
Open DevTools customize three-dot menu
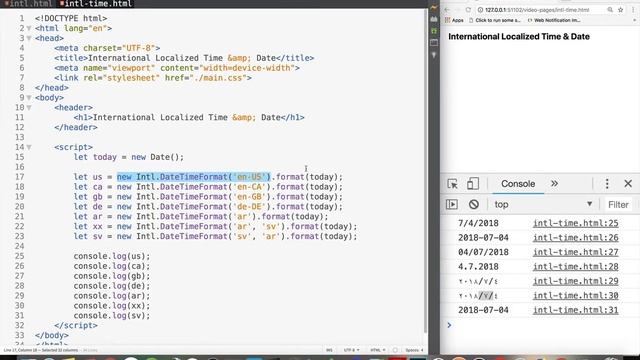point(607,184)
